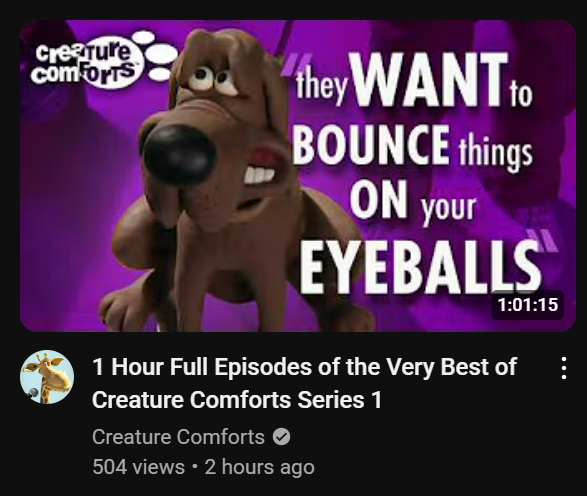The height and width of the screenshot is (496, 587).
Task: Click the dog's eyes in thumbnail
Action: point(213,79)
